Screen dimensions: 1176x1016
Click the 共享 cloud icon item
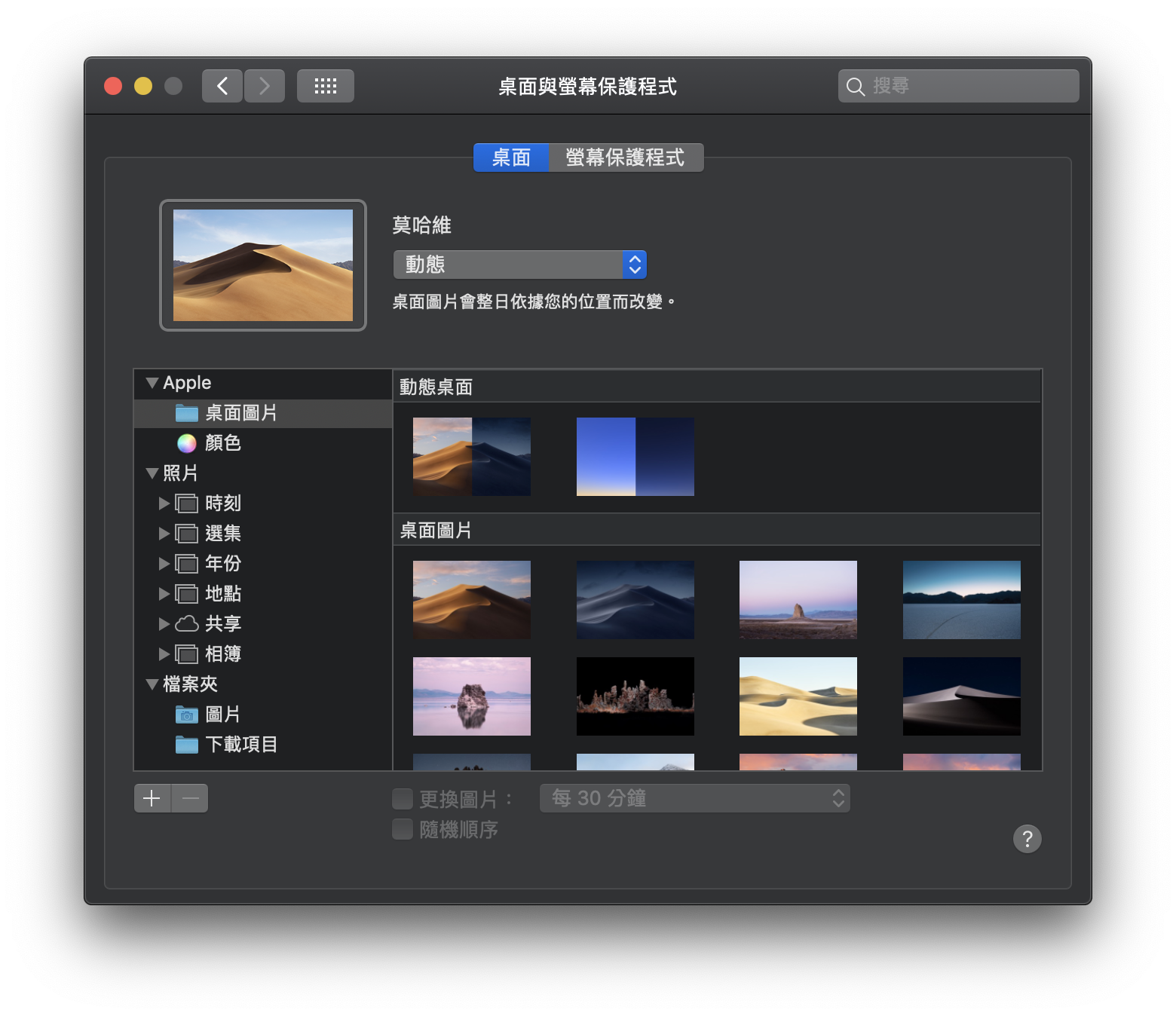click(187, 624)
